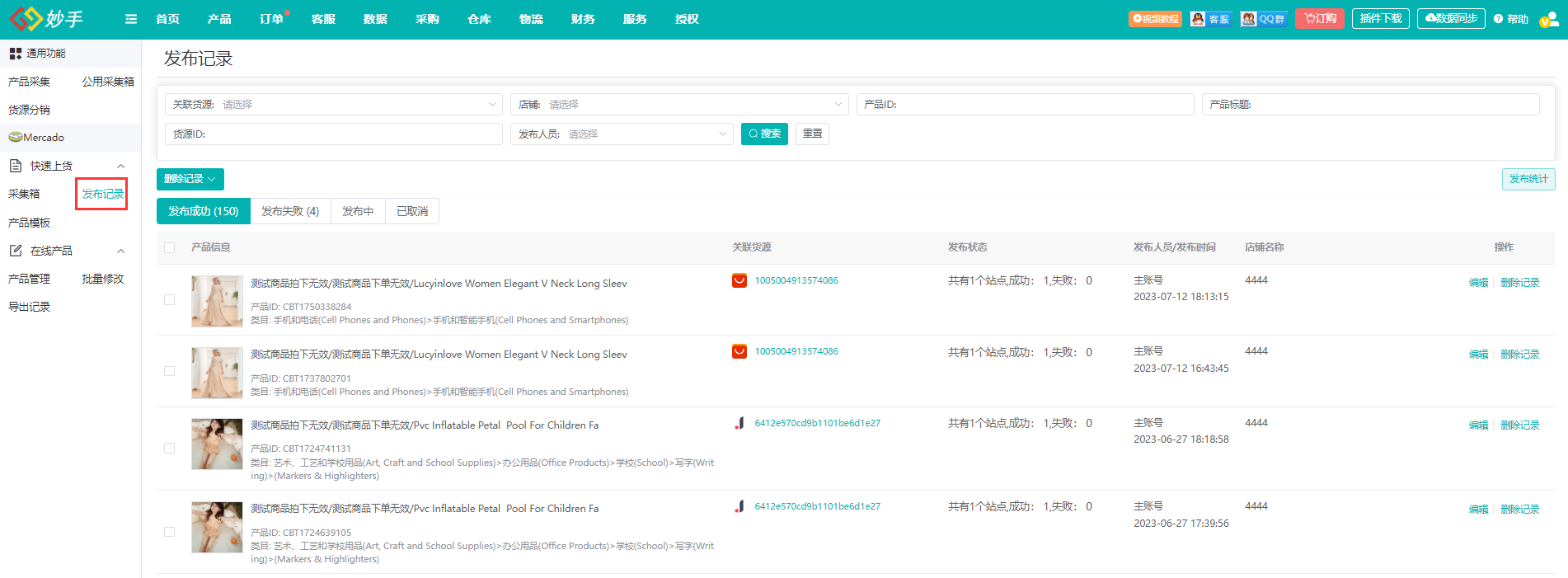Open the 关联货源 dropdown
The image size is (1568, 578).
[x=334, y=105]
